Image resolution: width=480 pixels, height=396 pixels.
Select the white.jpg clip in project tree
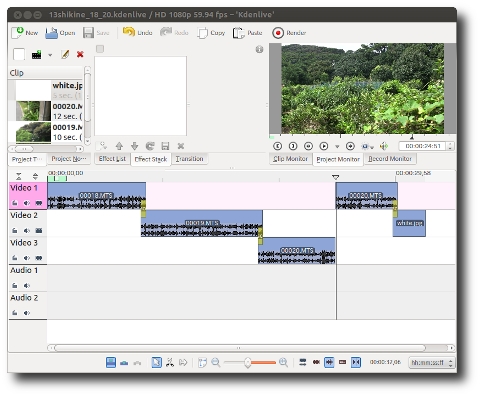pos(46,90)
